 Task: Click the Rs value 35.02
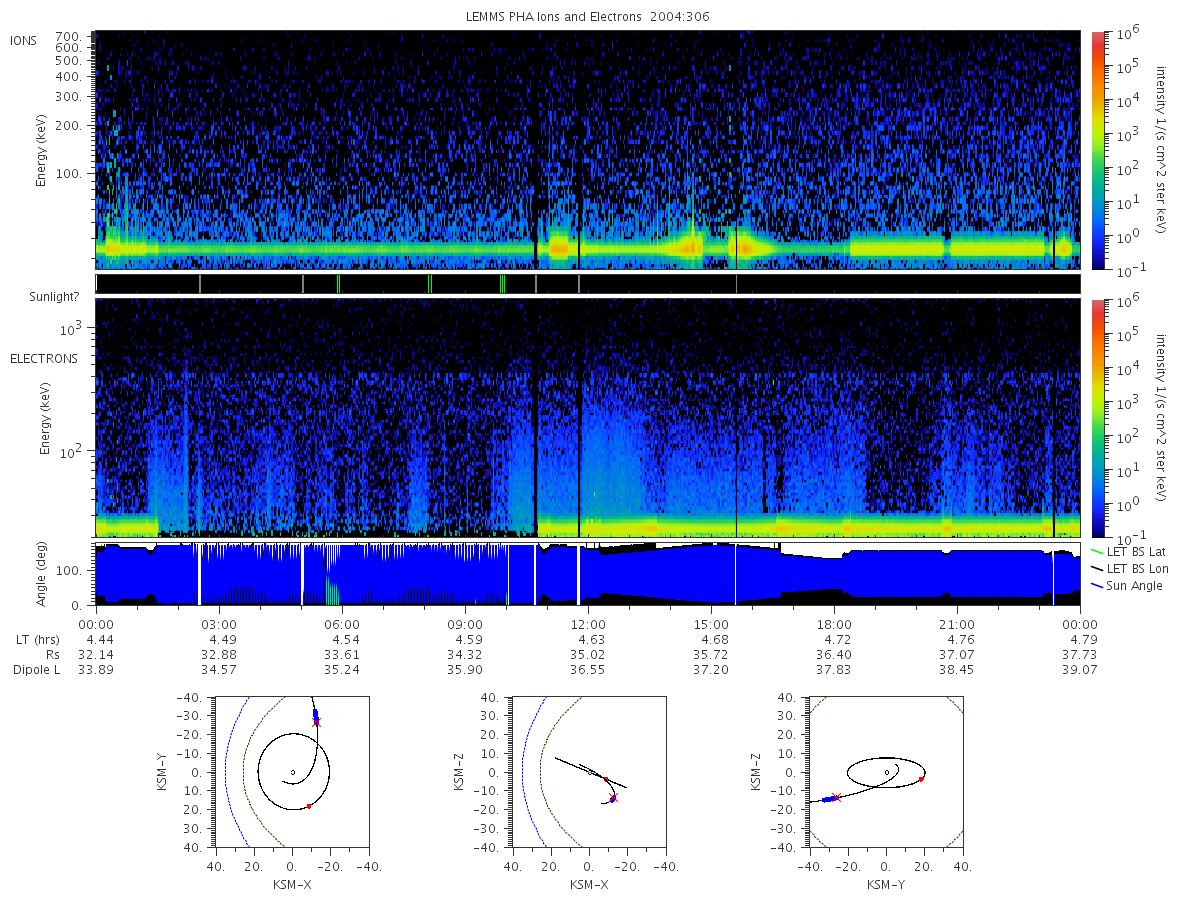pyautogui.click(x=588, y=654)
